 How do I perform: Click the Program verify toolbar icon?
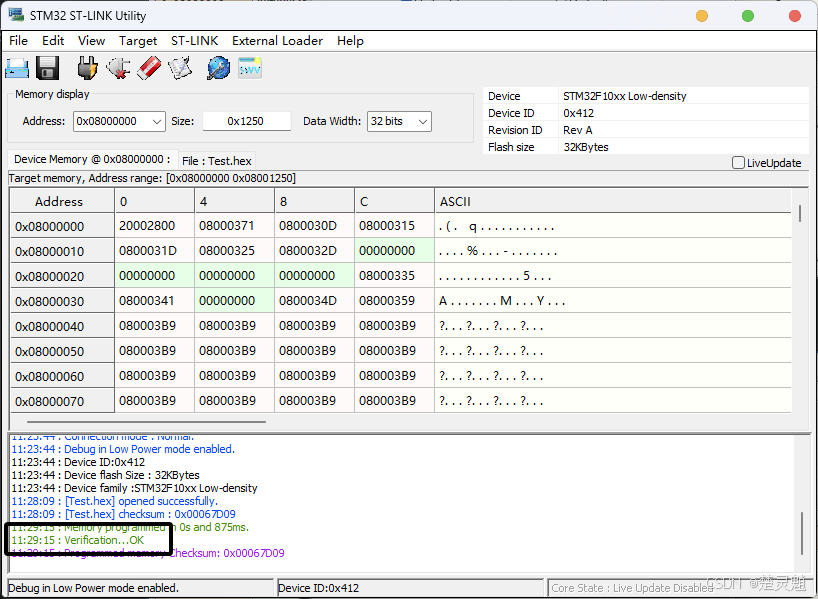[x=181, y=68]
